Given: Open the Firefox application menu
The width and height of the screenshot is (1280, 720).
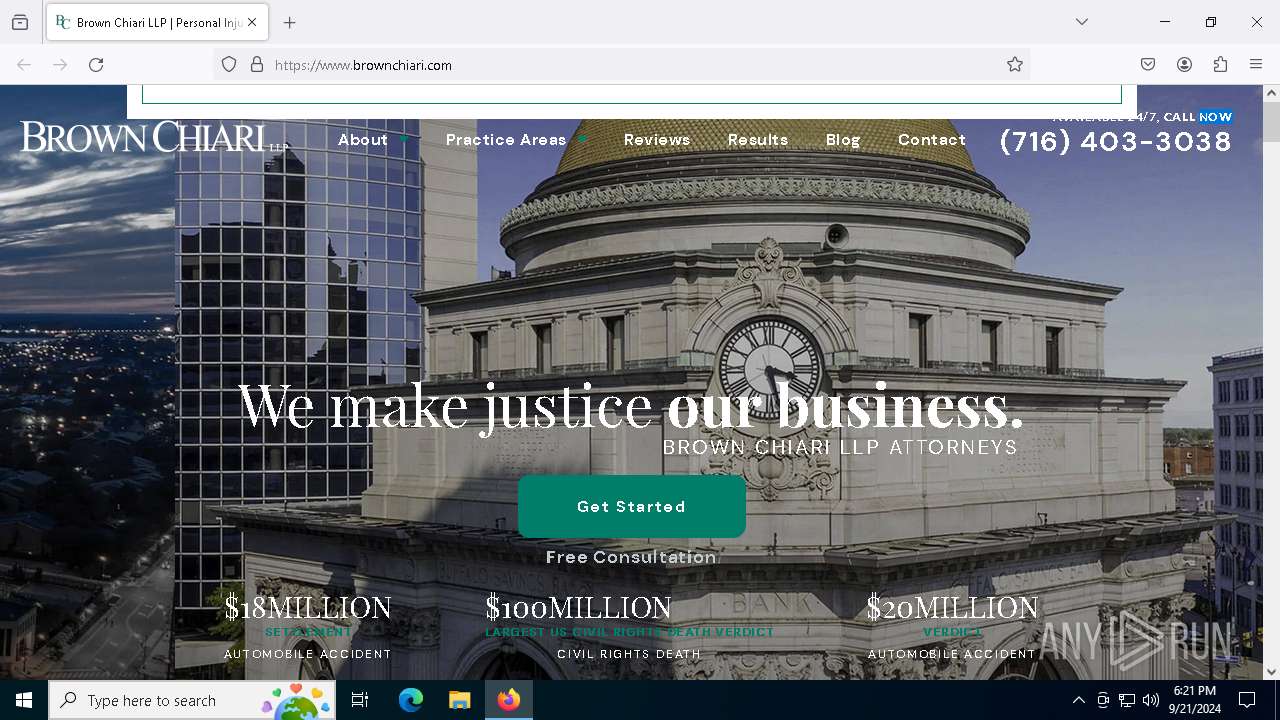Looking at the screenshot, I should coord(1256,64).
